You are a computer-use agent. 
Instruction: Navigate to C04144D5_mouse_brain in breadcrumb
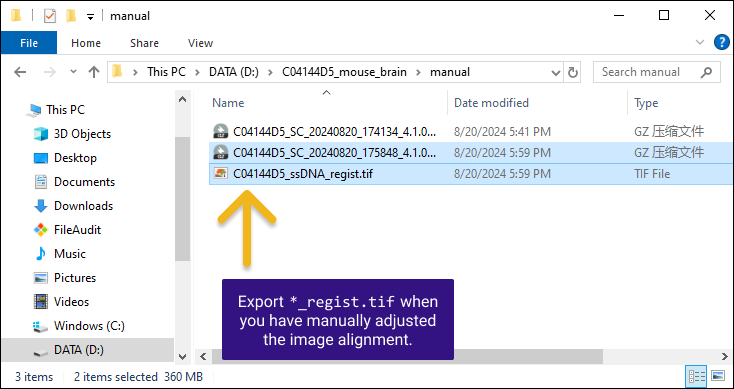[344, 72]
